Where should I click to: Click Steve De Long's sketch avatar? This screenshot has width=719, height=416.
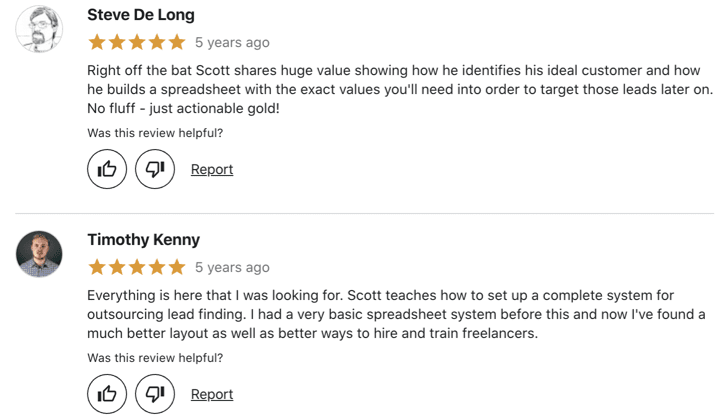pos(39,28)
